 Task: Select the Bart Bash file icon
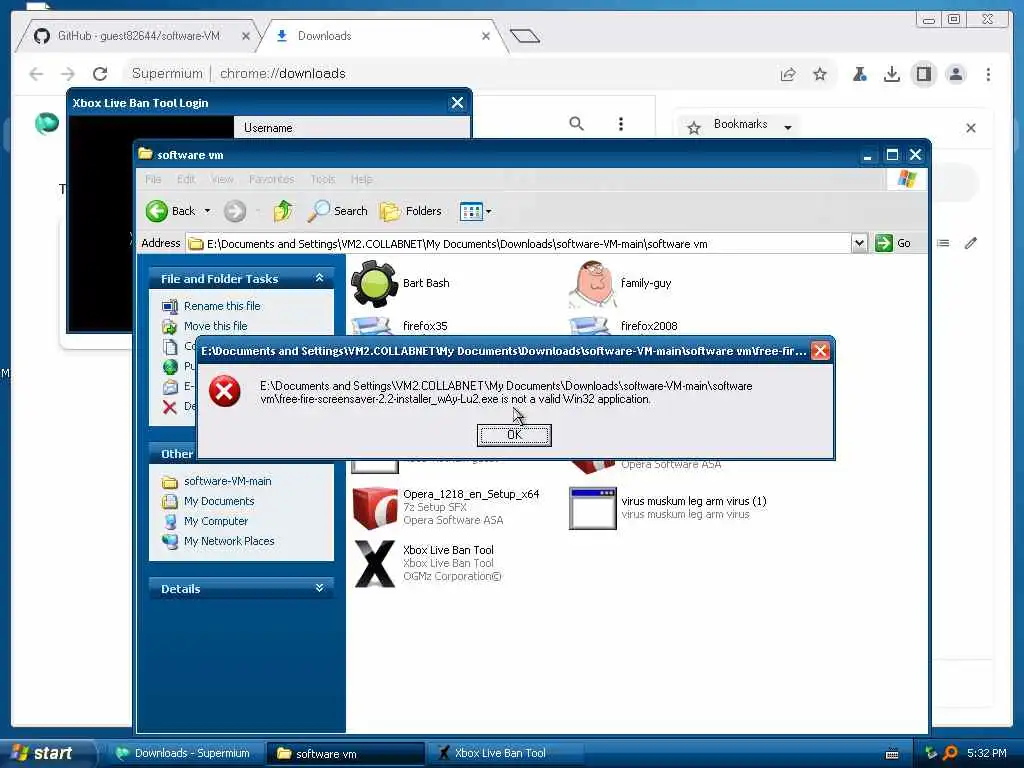[374, 283]
